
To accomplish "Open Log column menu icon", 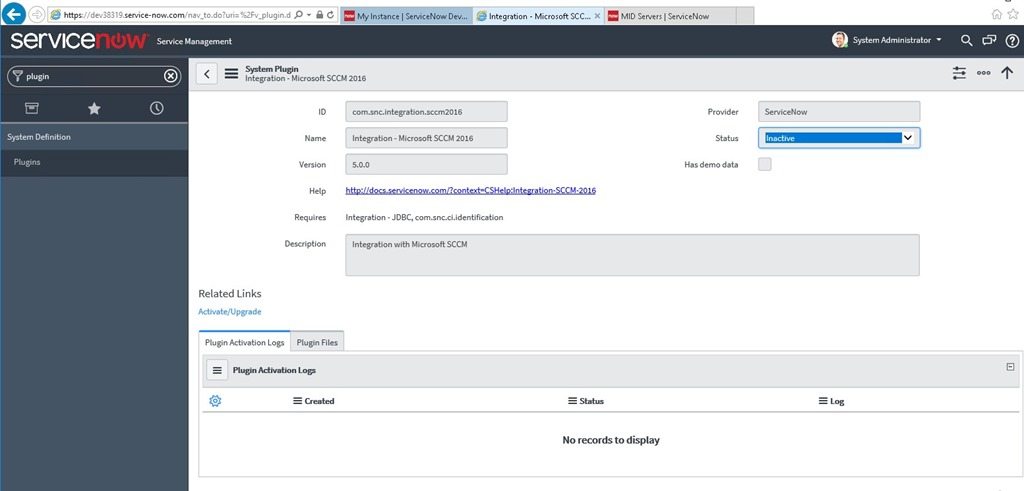I will (823, 401).
